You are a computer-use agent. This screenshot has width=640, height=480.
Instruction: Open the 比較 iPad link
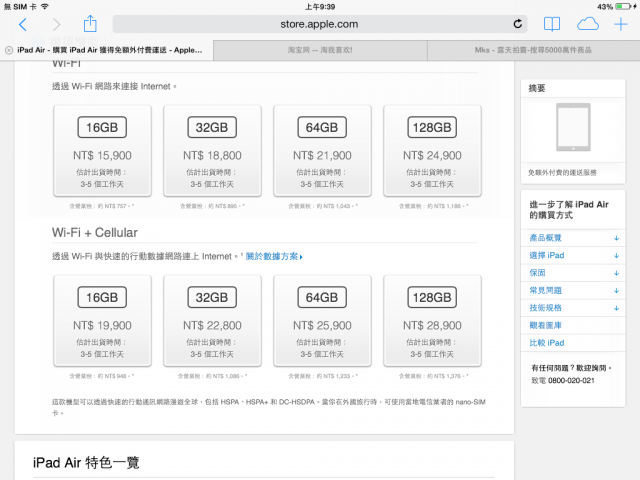click(547, 343)
